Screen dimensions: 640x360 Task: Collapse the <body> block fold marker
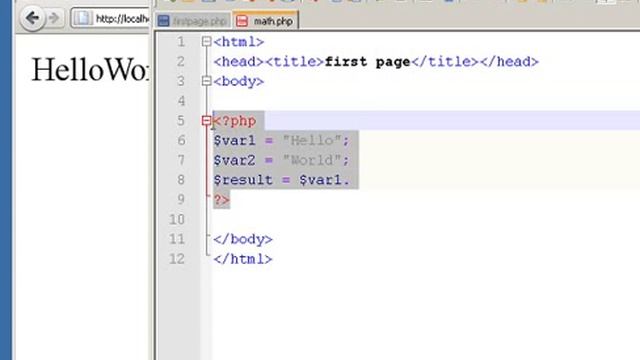[x=206, y=81]
